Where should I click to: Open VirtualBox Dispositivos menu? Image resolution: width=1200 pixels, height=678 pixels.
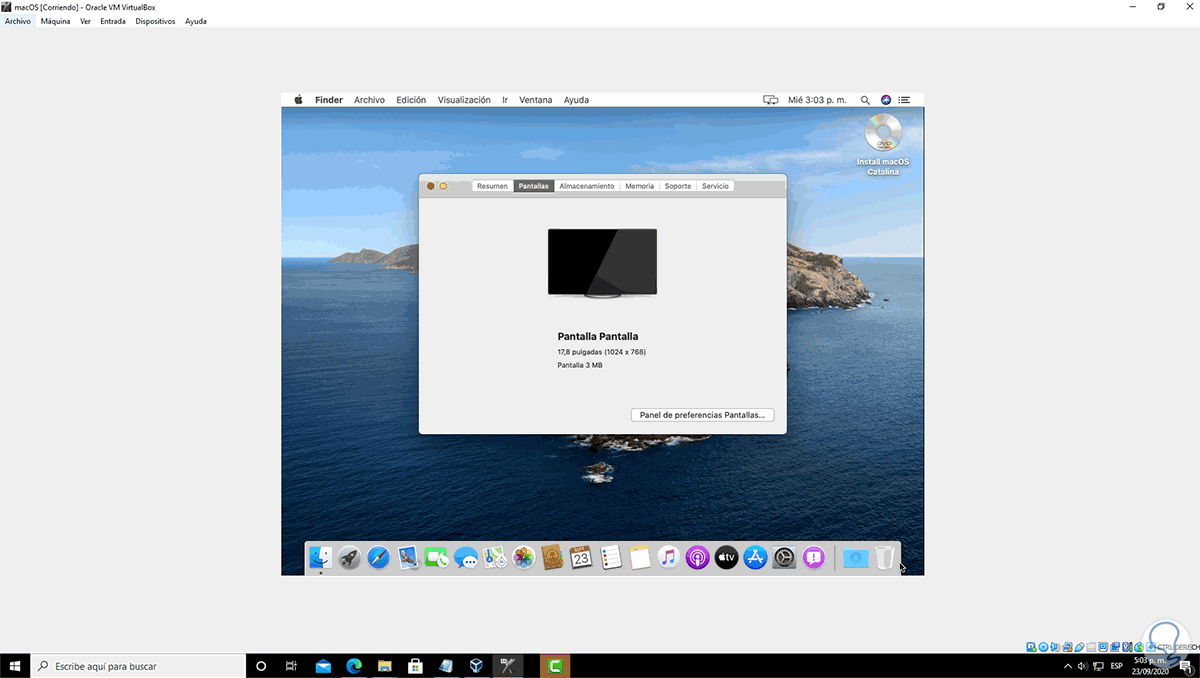[155, 21]
